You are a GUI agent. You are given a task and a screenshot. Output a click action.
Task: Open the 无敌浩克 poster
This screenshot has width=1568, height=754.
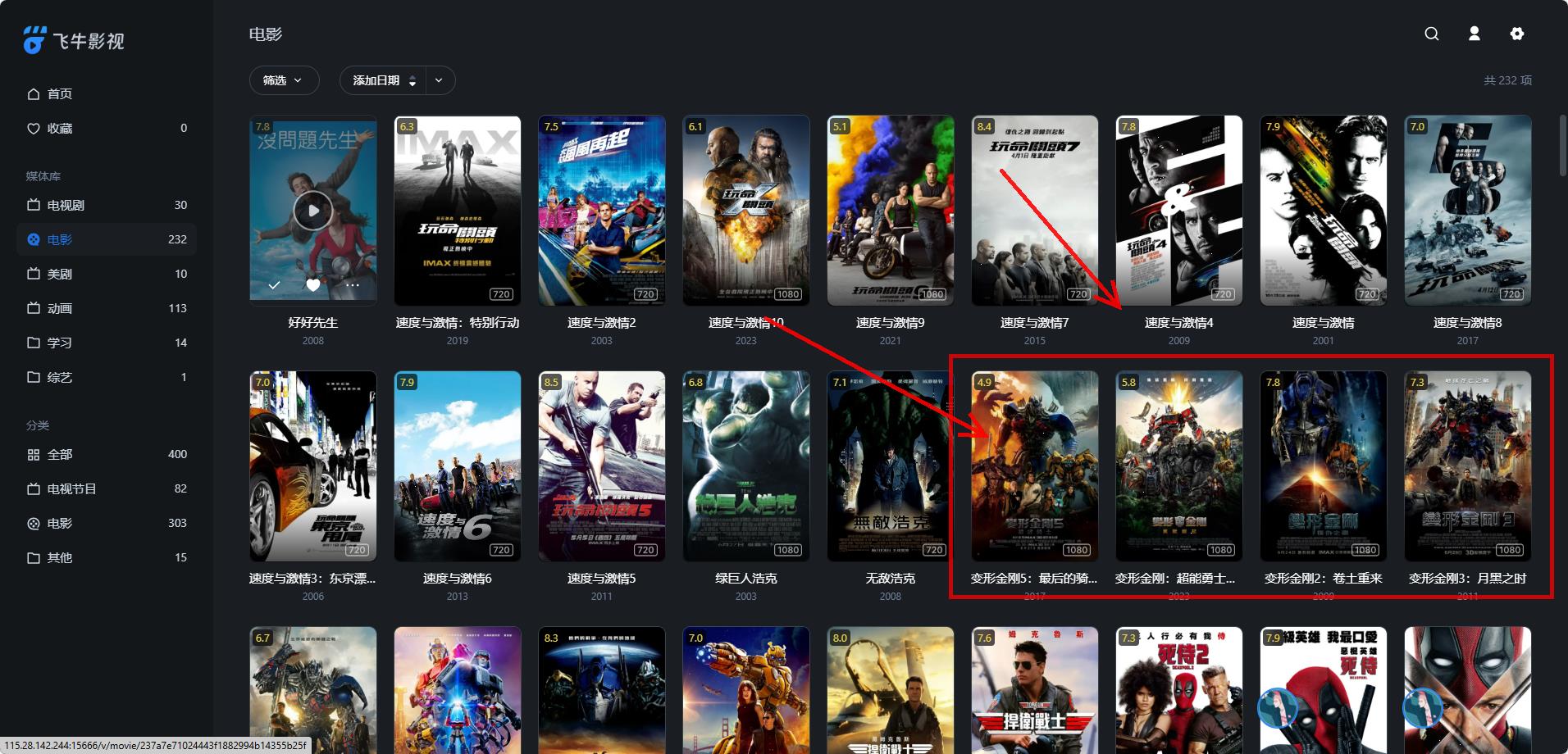pyautogui.click(x=891, y=466)
